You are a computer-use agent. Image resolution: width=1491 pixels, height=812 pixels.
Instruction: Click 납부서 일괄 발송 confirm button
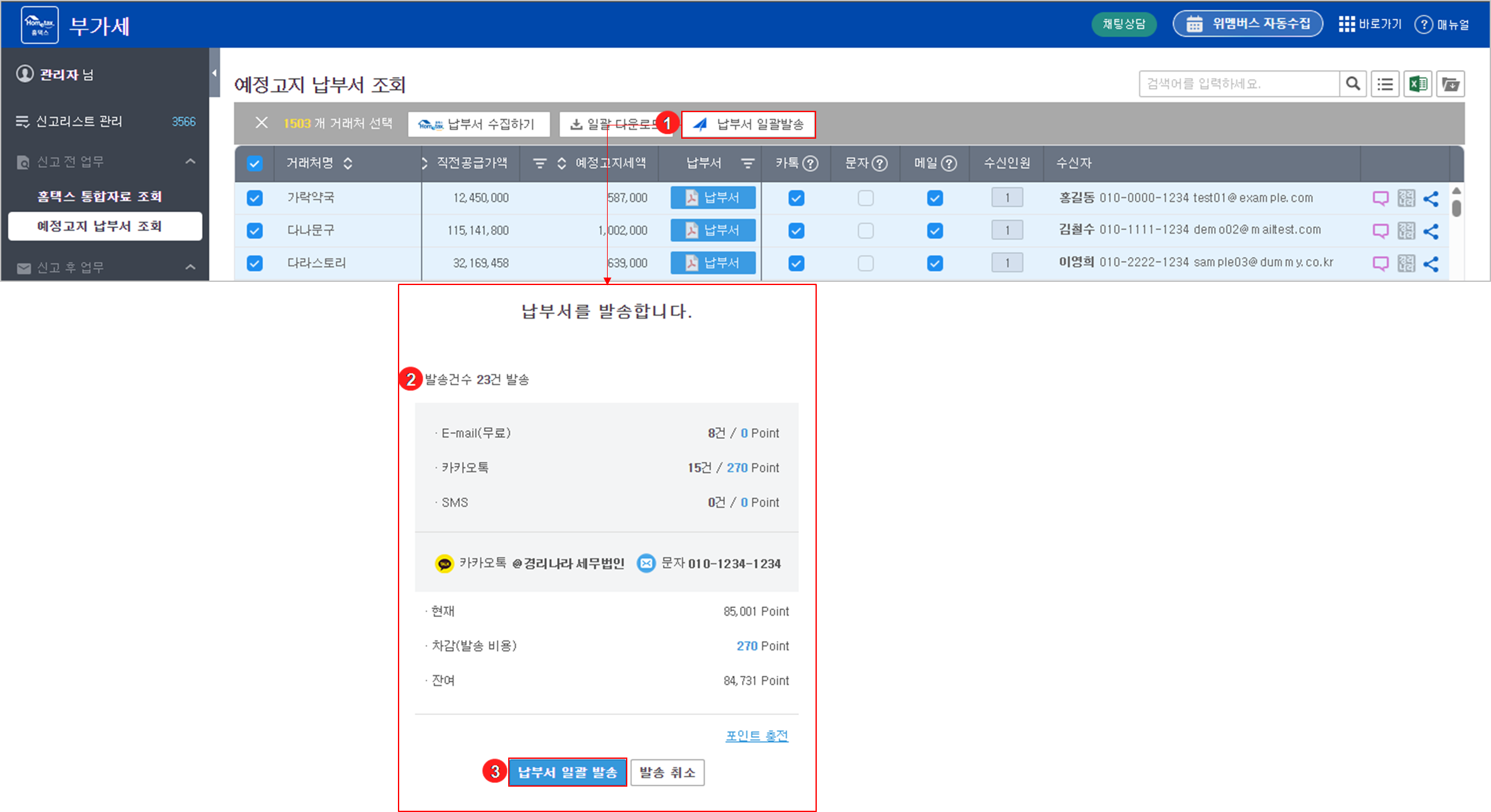click(567, 772)
